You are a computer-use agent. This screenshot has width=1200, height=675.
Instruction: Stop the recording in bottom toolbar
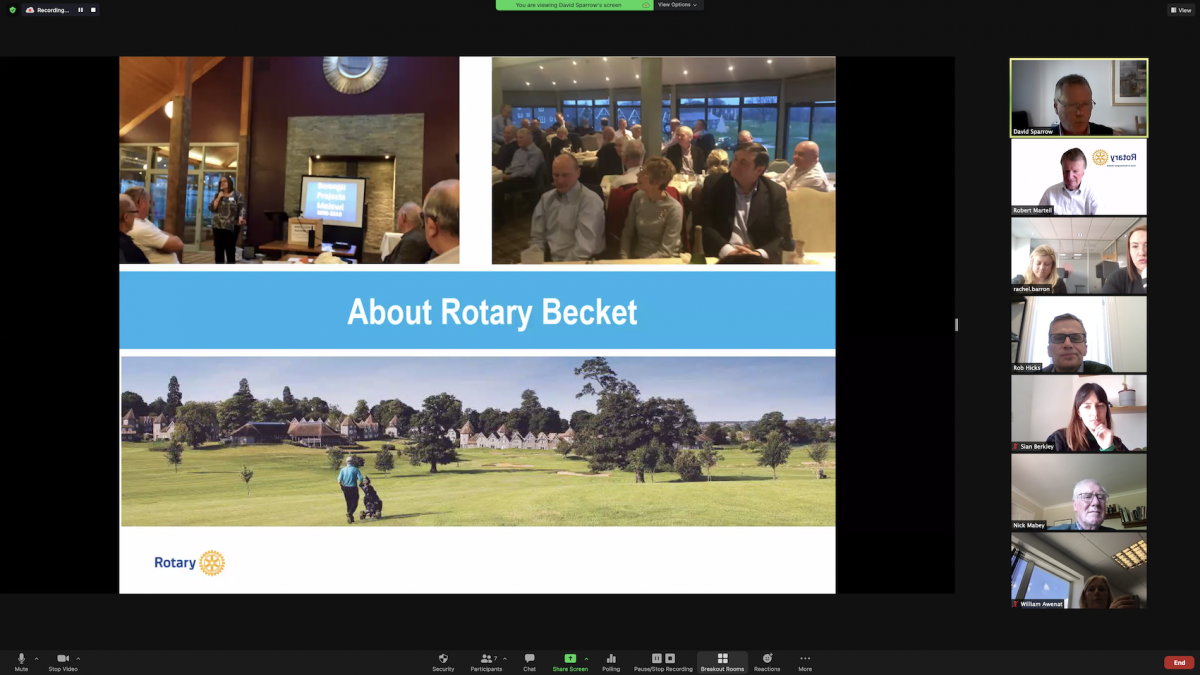point(670,658)
